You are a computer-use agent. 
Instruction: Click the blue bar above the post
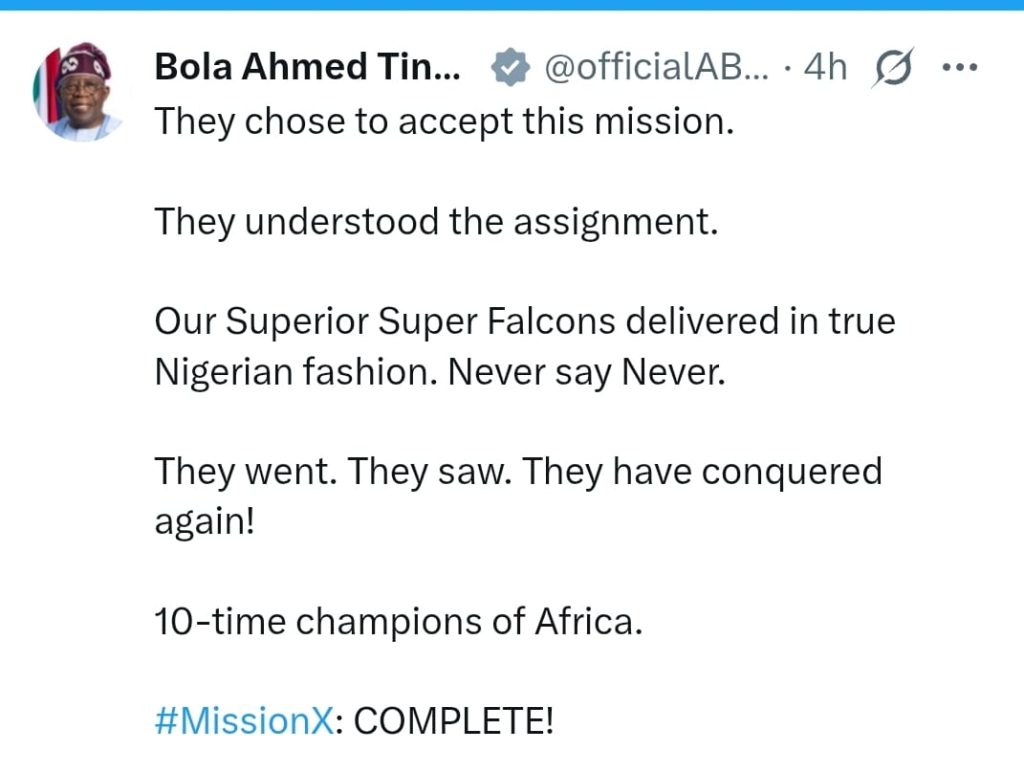[512, 5]
